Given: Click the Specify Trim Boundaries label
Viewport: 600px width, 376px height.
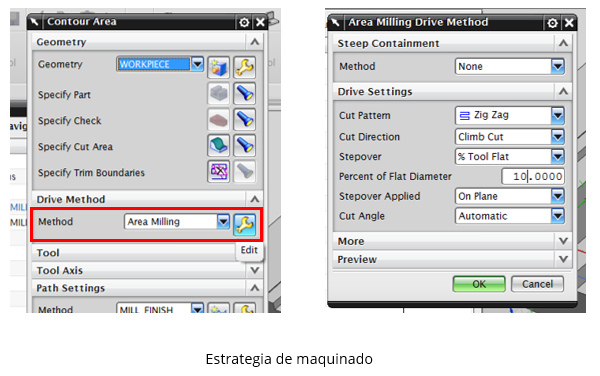Looking at the screenshot, I should pyautogui.click(x=91, y=173).
